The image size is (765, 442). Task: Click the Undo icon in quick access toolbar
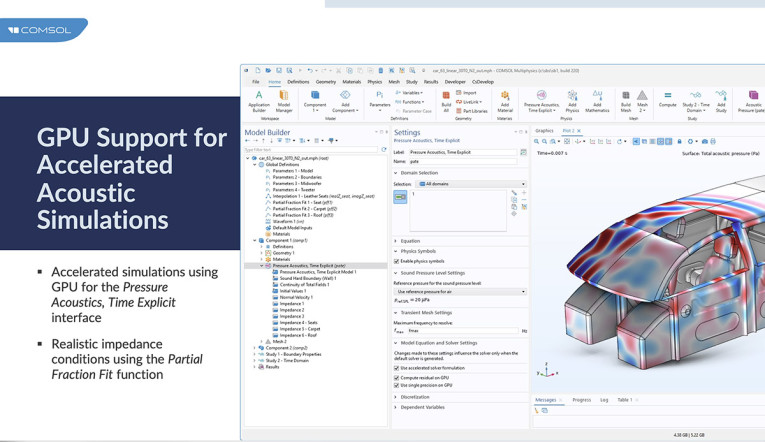click(310, 71)
